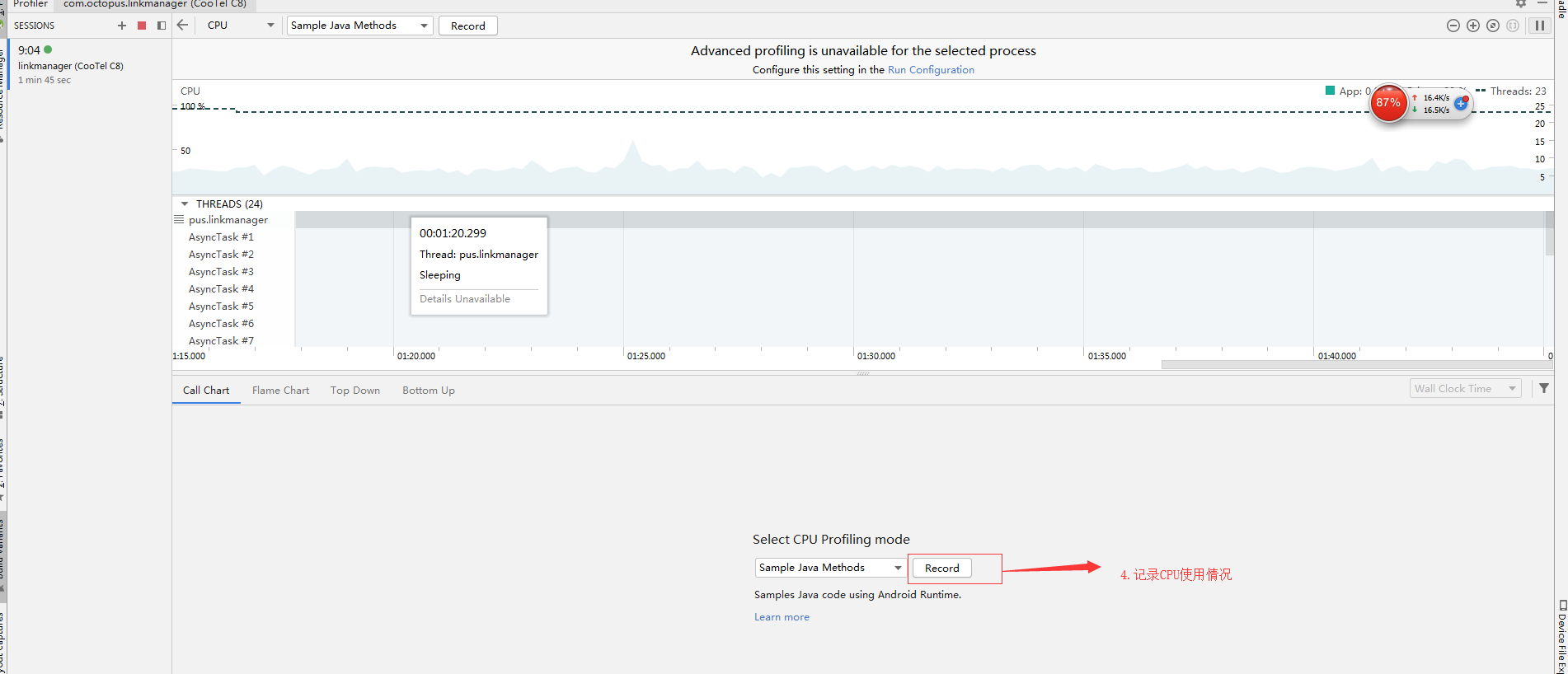Go back with the left arrow icon
The height and width of the screenshot is (674, 1568).
pyautogui.click(x=183, y=25)
